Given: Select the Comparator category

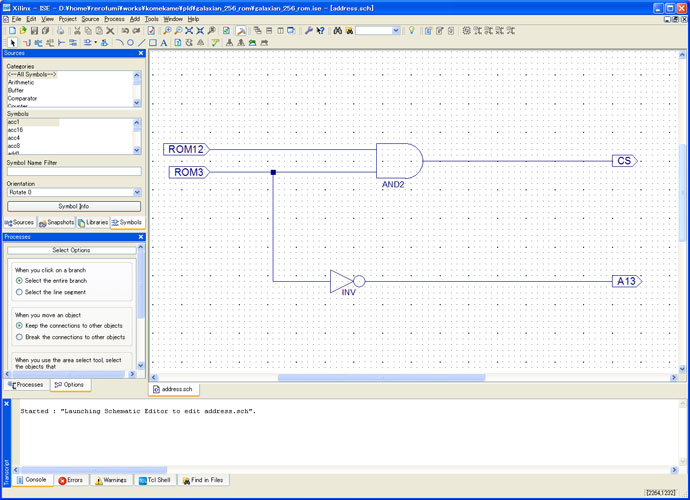Looking at the screenshot, I should pyautogui.click(x=22, y=98).
